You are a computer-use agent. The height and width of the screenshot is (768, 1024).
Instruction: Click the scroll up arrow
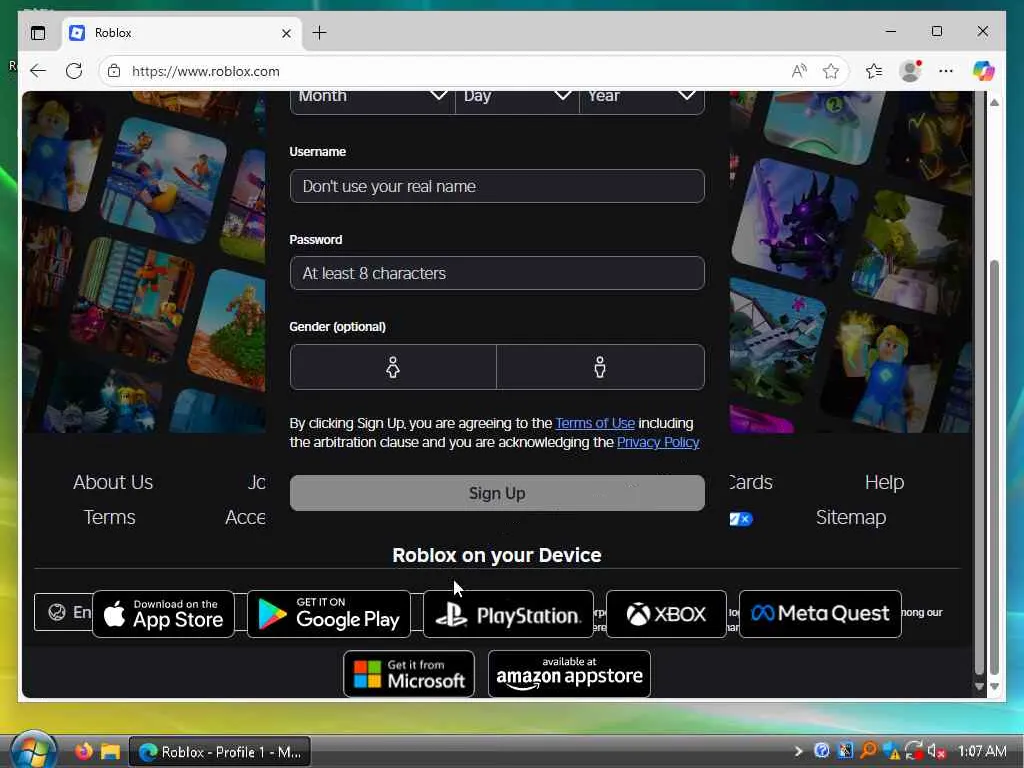click(x=994, y=103)
